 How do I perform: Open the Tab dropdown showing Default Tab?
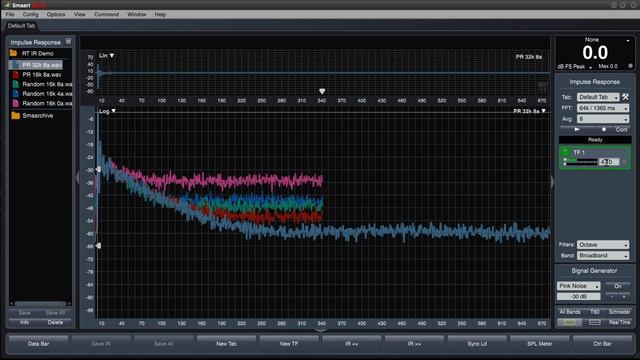598,97
